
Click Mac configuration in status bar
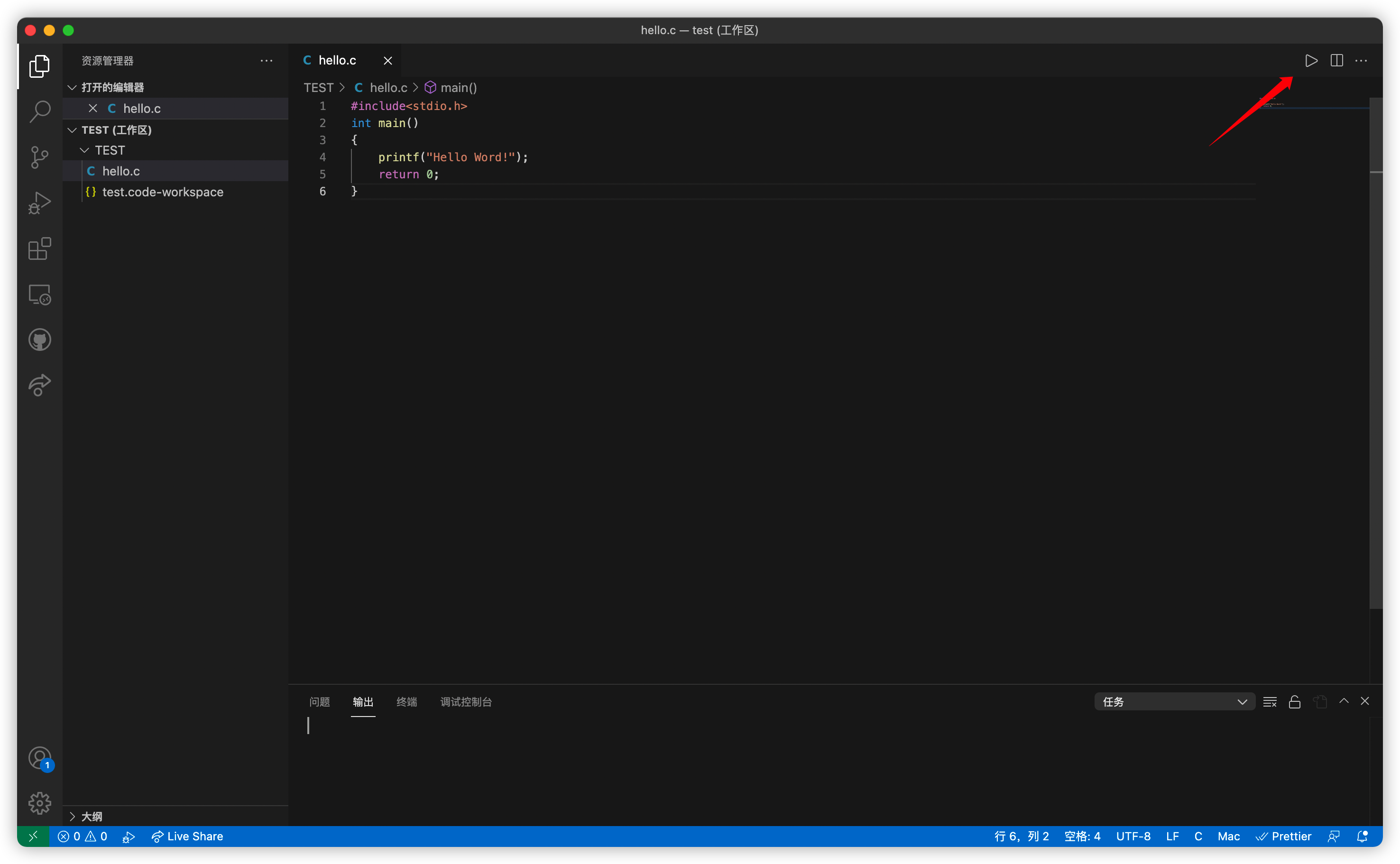tap(1229, 836)
